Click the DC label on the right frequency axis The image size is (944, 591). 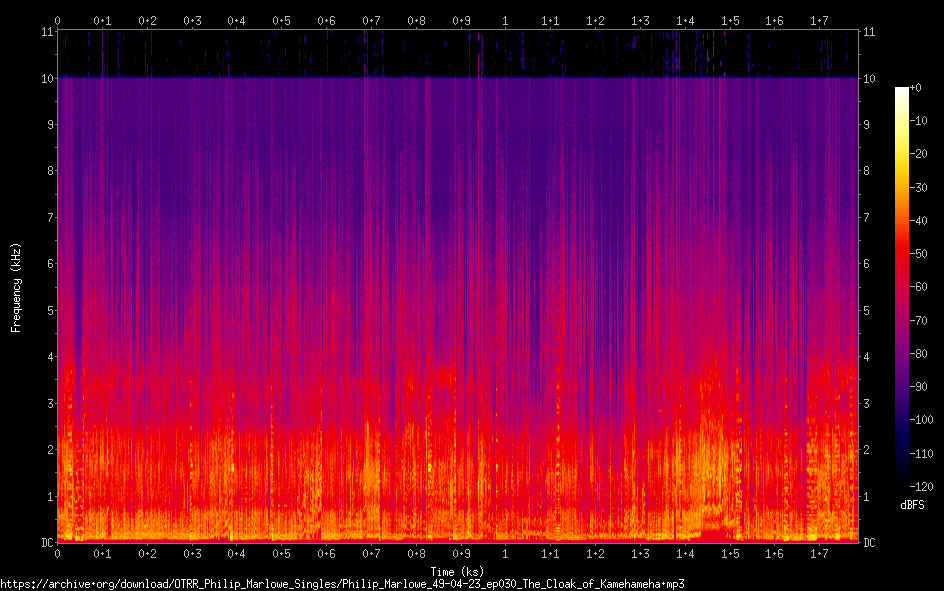tap(870, 543)
